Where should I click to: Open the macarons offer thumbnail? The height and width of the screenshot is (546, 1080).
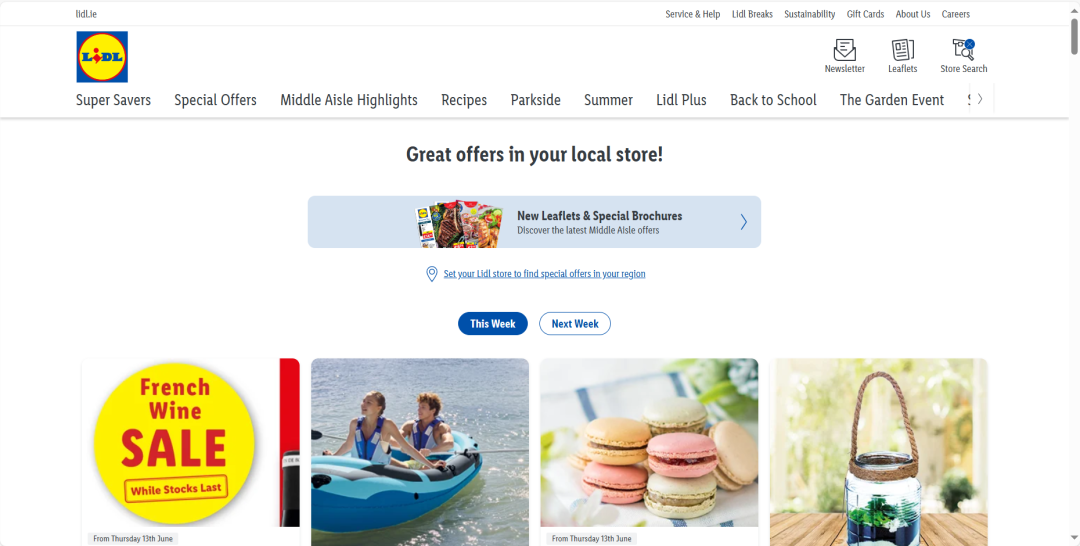pyautogui.click(x=649, y=442)
